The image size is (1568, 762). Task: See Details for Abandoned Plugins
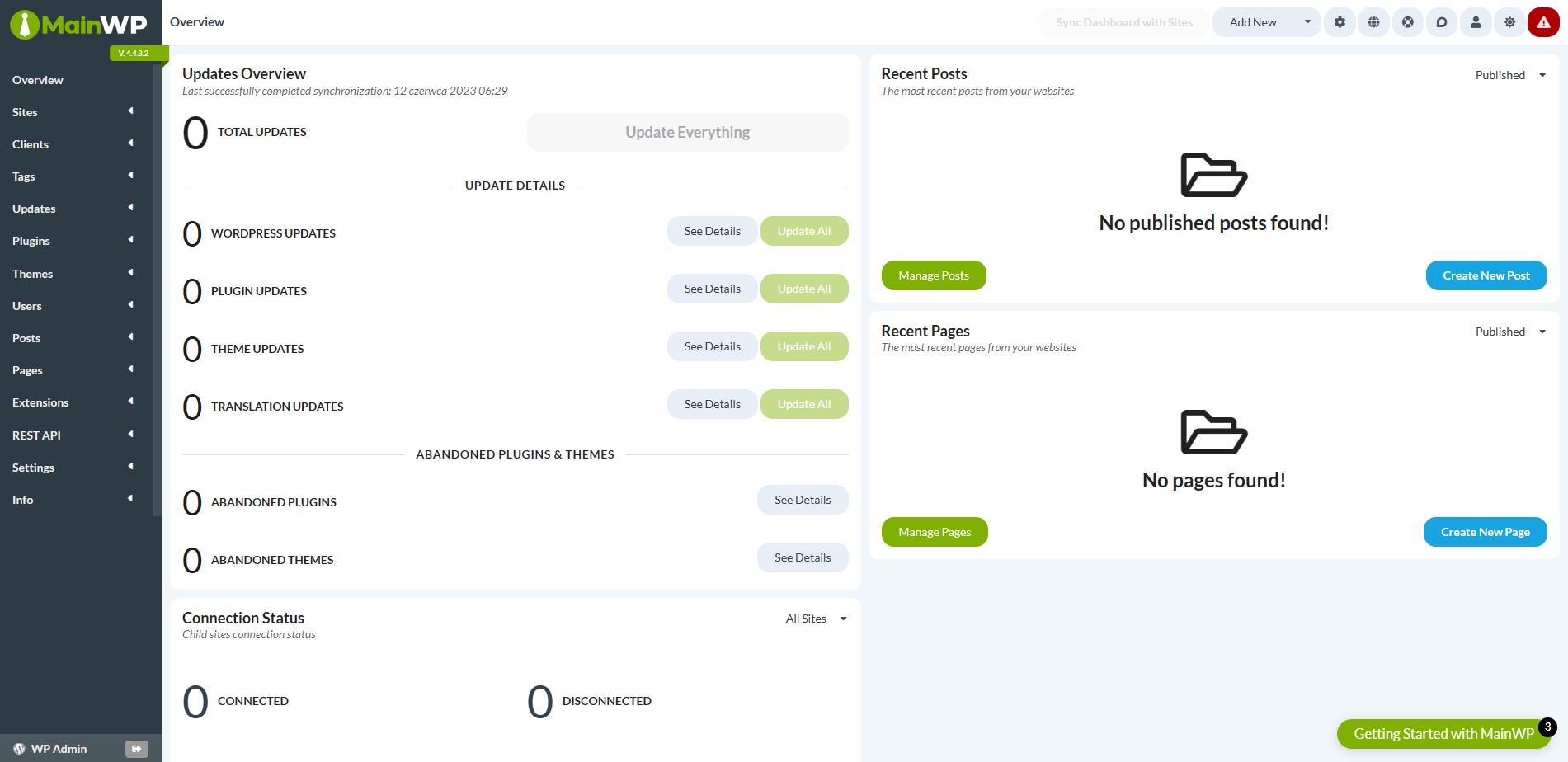tap(802, 500)
